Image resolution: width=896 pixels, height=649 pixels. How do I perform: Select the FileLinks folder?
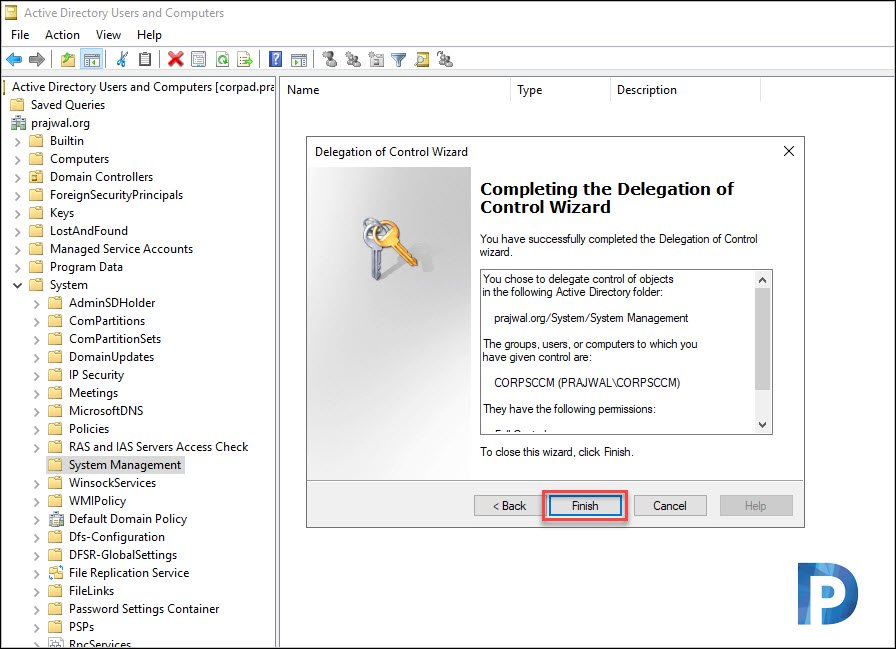coord(91,591)
